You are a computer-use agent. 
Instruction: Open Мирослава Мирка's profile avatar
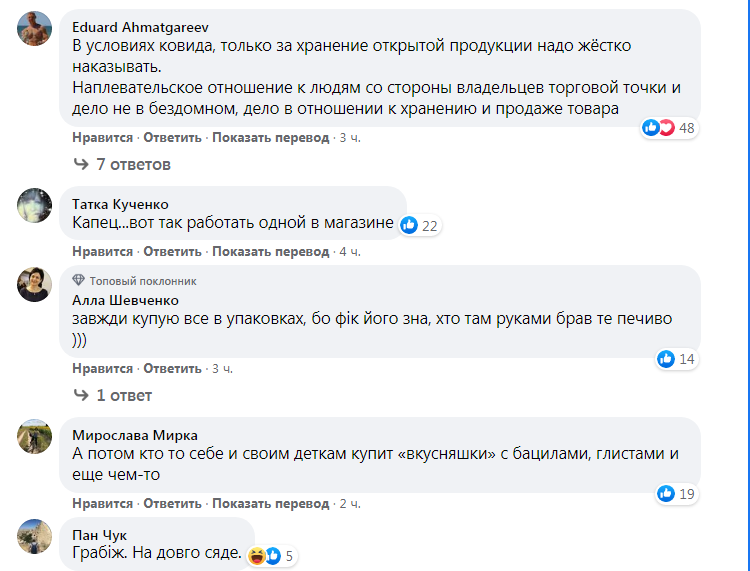35,435
